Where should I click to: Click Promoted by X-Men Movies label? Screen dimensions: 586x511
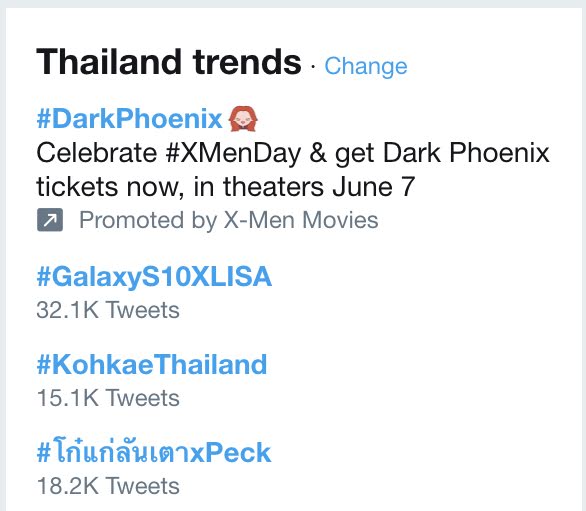pos(229,220)
